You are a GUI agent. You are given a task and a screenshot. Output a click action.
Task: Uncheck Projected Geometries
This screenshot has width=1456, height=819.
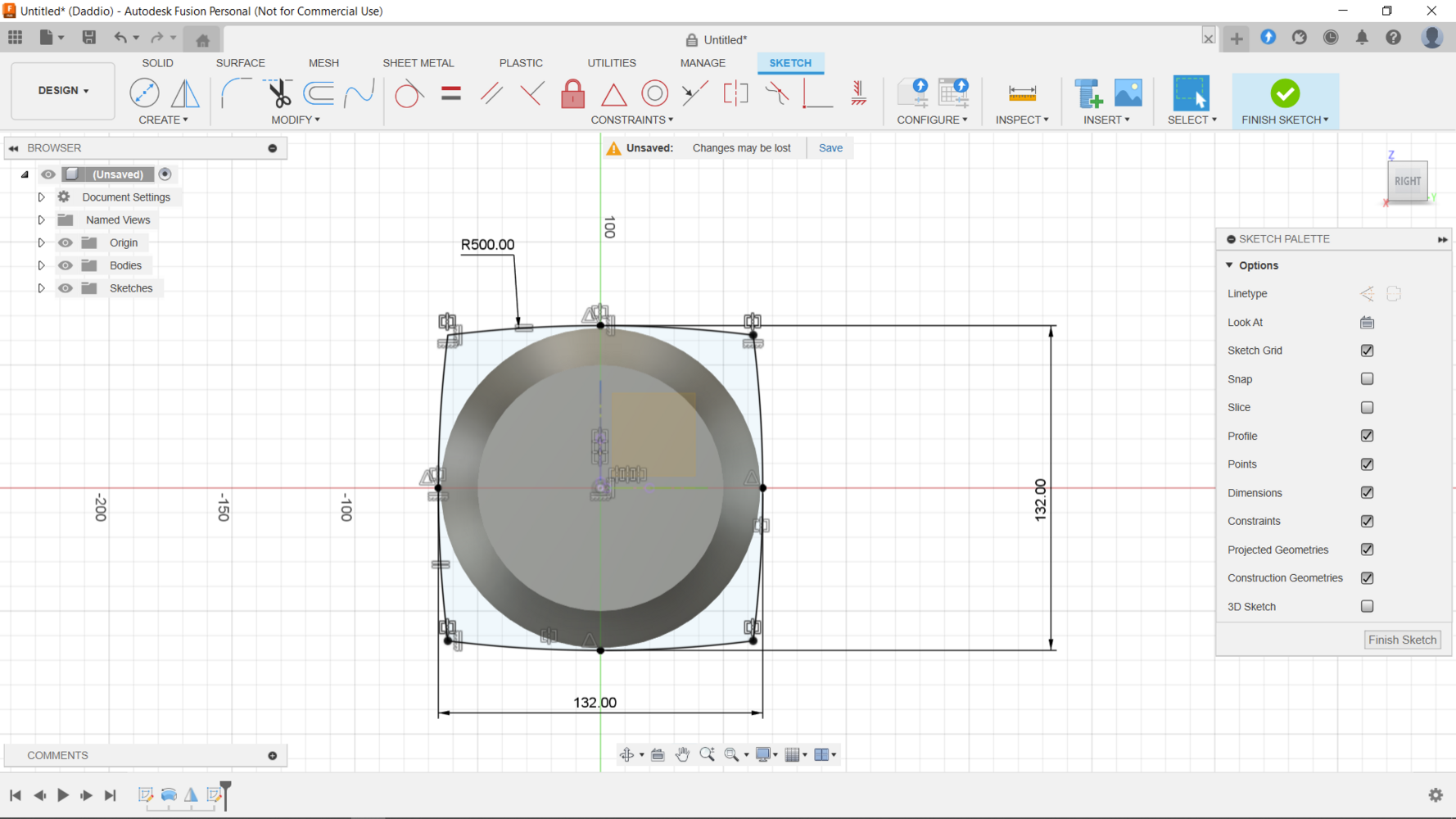click(1367, 550)
